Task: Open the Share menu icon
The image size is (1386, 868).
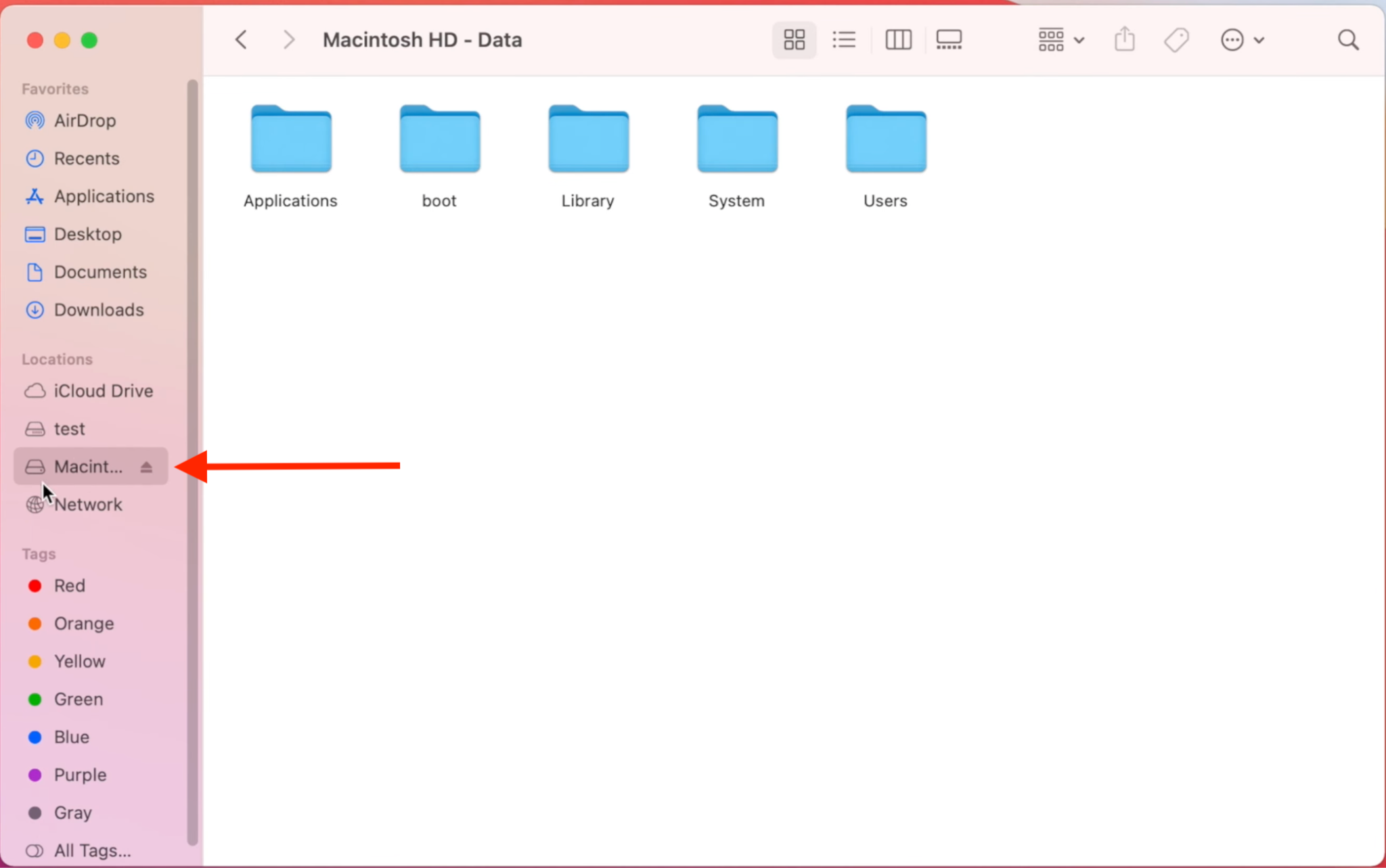Action: coord(1123,39)
